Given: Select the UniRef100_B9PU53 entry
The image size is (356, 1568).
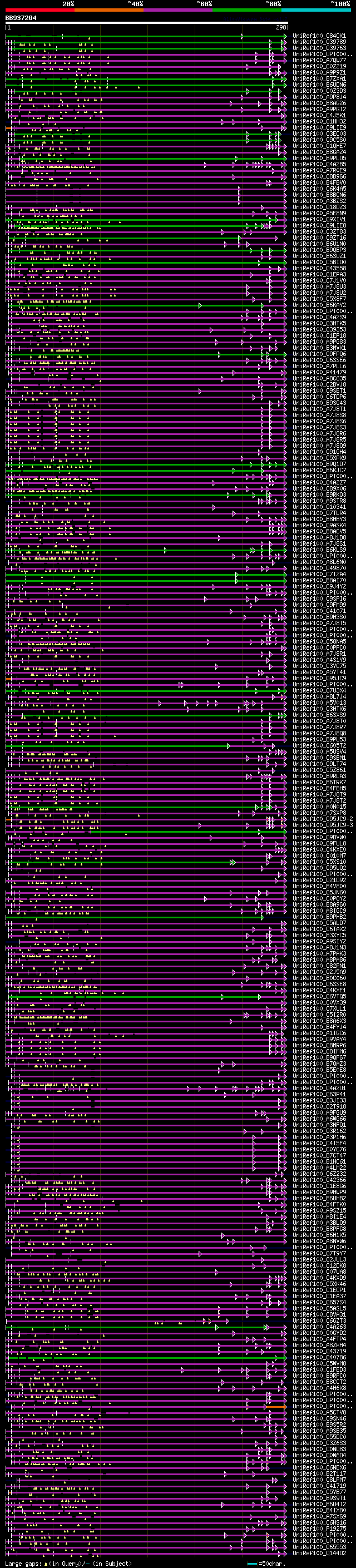Looking at the screenshot, I should click(319, 739).
